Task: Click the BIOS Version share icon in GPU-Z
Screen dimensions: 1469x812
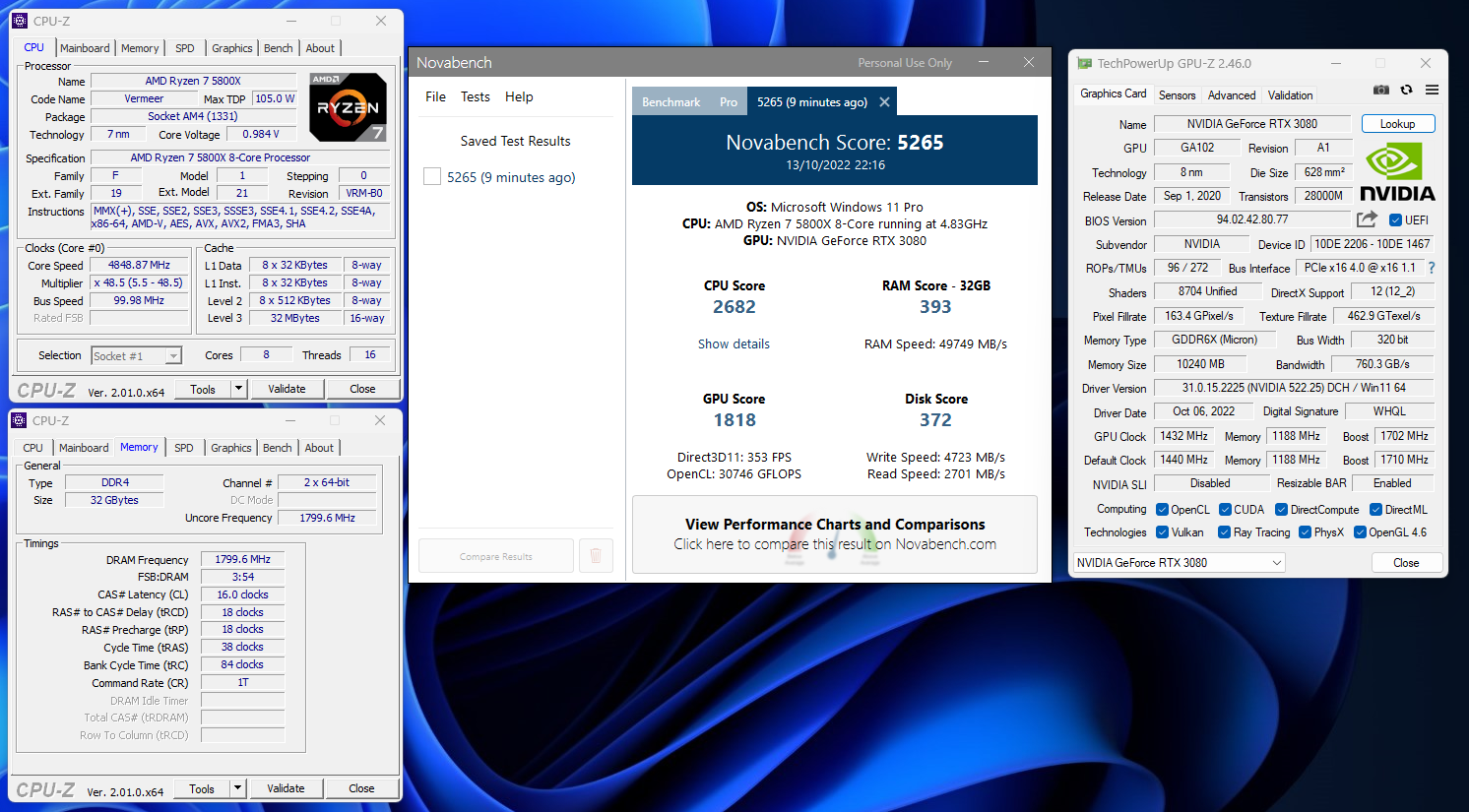Action: click(x=1367, y=219)
